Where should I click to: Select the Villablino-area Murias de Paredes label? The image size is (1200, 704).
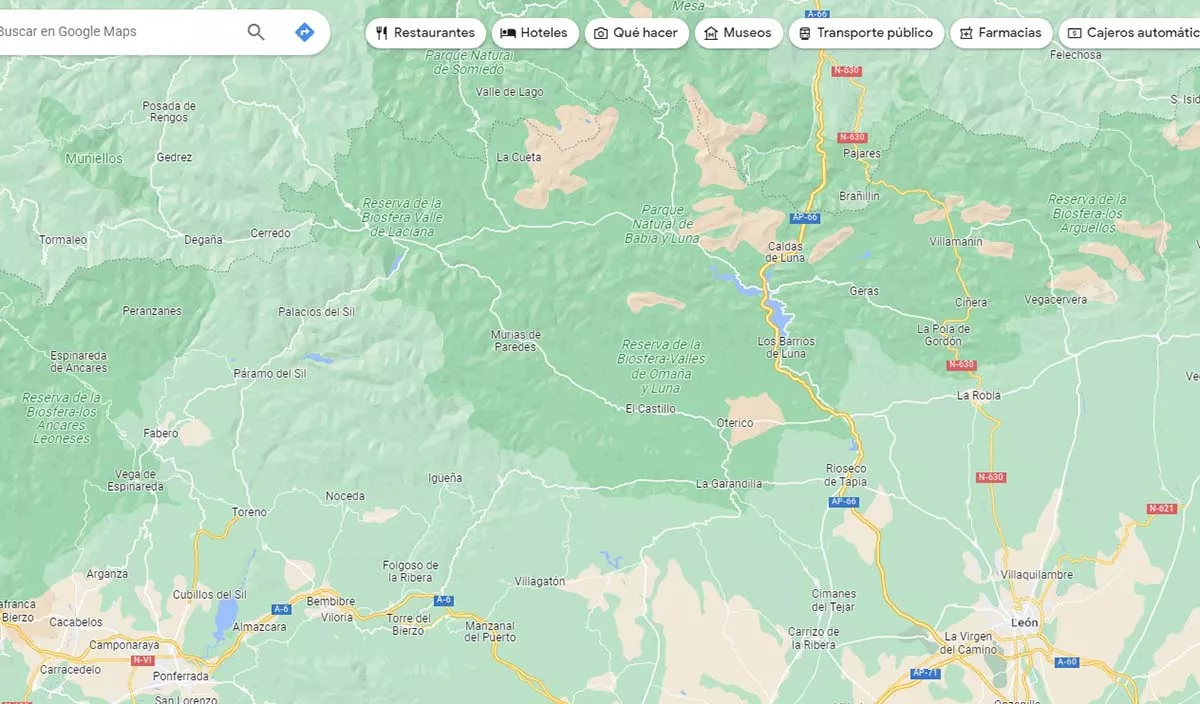point(516,341)
